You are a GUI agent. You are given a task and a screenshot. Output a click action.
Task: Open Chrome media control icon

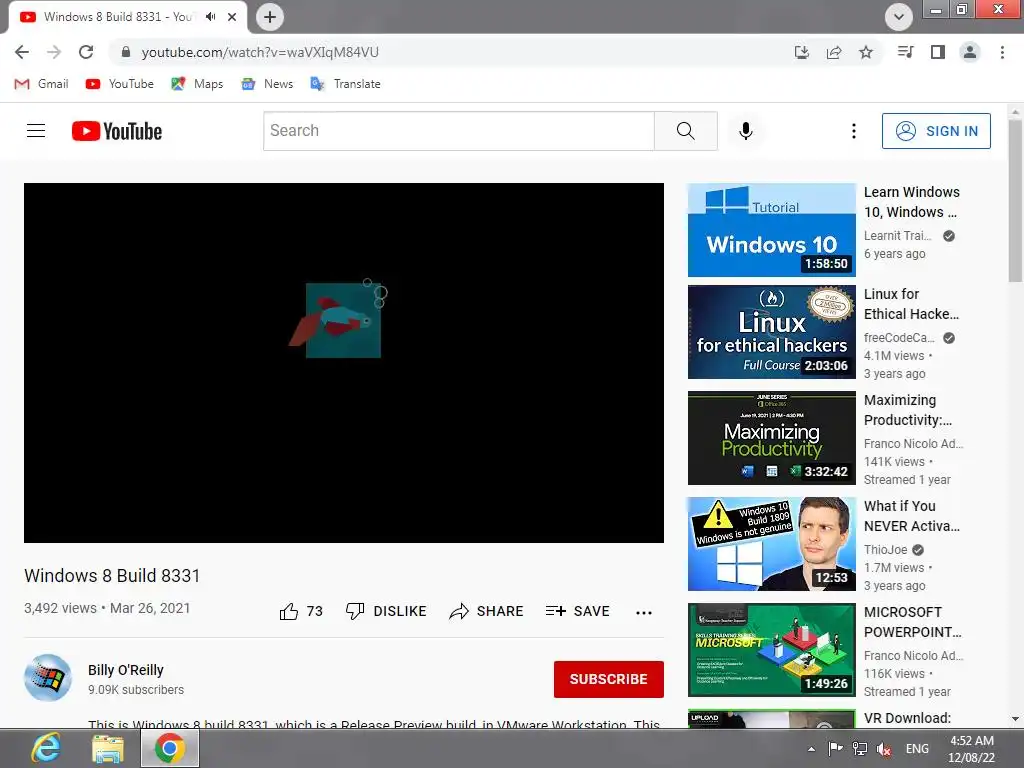pos(905,52)
